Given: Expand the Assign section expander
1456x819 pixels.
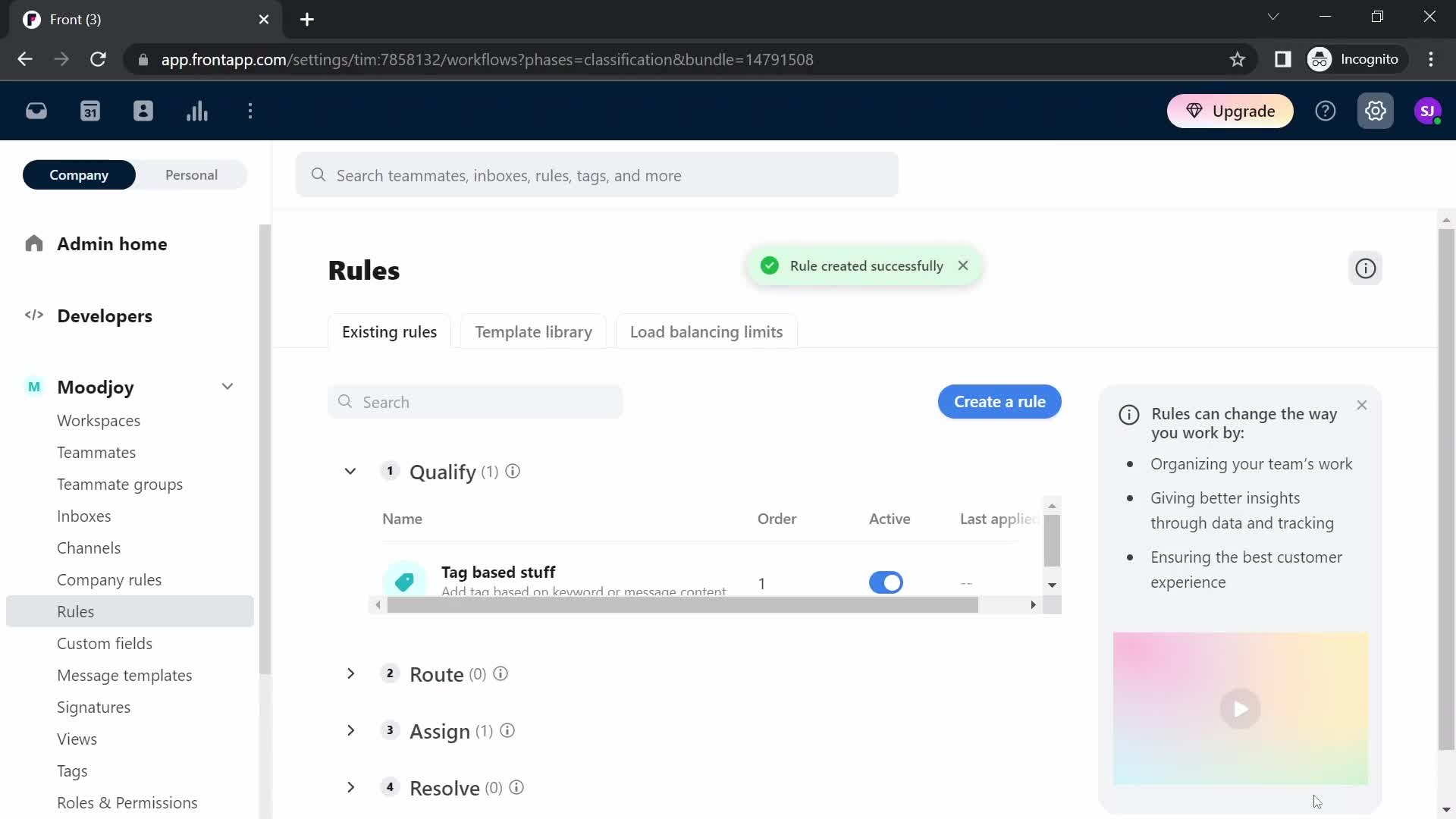Looking at the screenshot, I should click(352, 731).
